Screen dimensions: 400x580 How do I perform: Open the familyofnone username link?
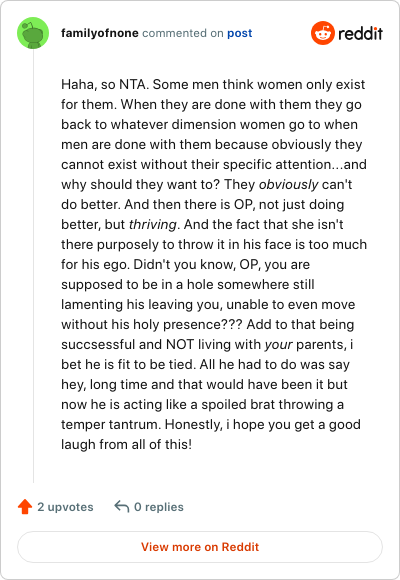click(x=100, y=33)
